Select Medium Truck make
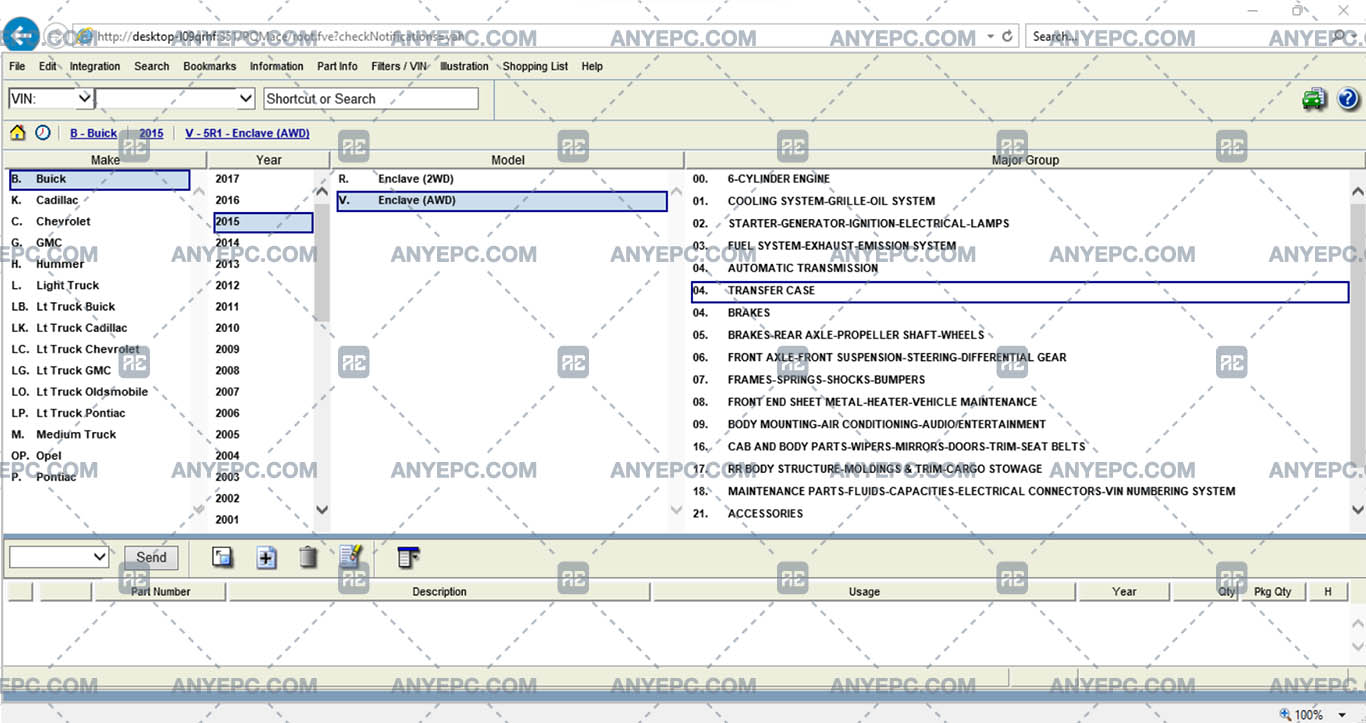This screenshot has height=723, width=1366. tap(76, 434)
